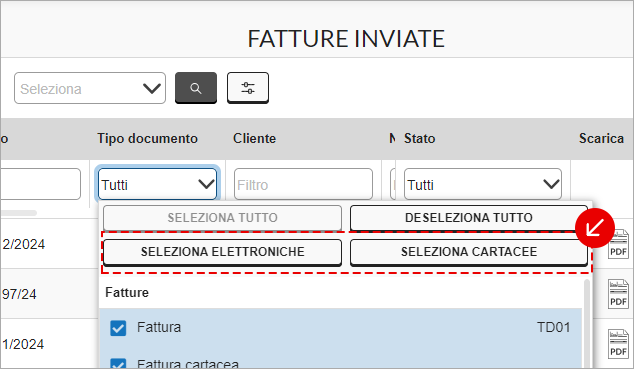Open the filter sliders settings button
The width and height of the screenshot is (634, 369).
(x=248, y=88)
